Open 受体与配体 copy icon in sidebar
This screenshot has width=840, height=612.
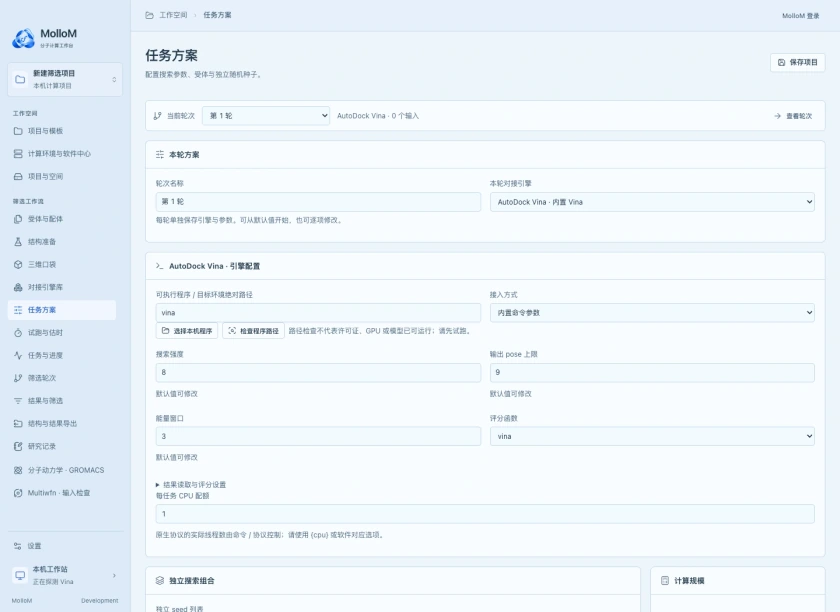pyautogui.click(x=18, y=219)
